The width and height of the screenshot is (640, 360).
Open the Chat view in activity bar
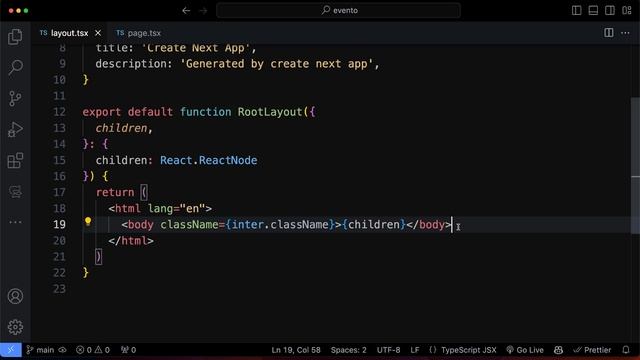15,191
